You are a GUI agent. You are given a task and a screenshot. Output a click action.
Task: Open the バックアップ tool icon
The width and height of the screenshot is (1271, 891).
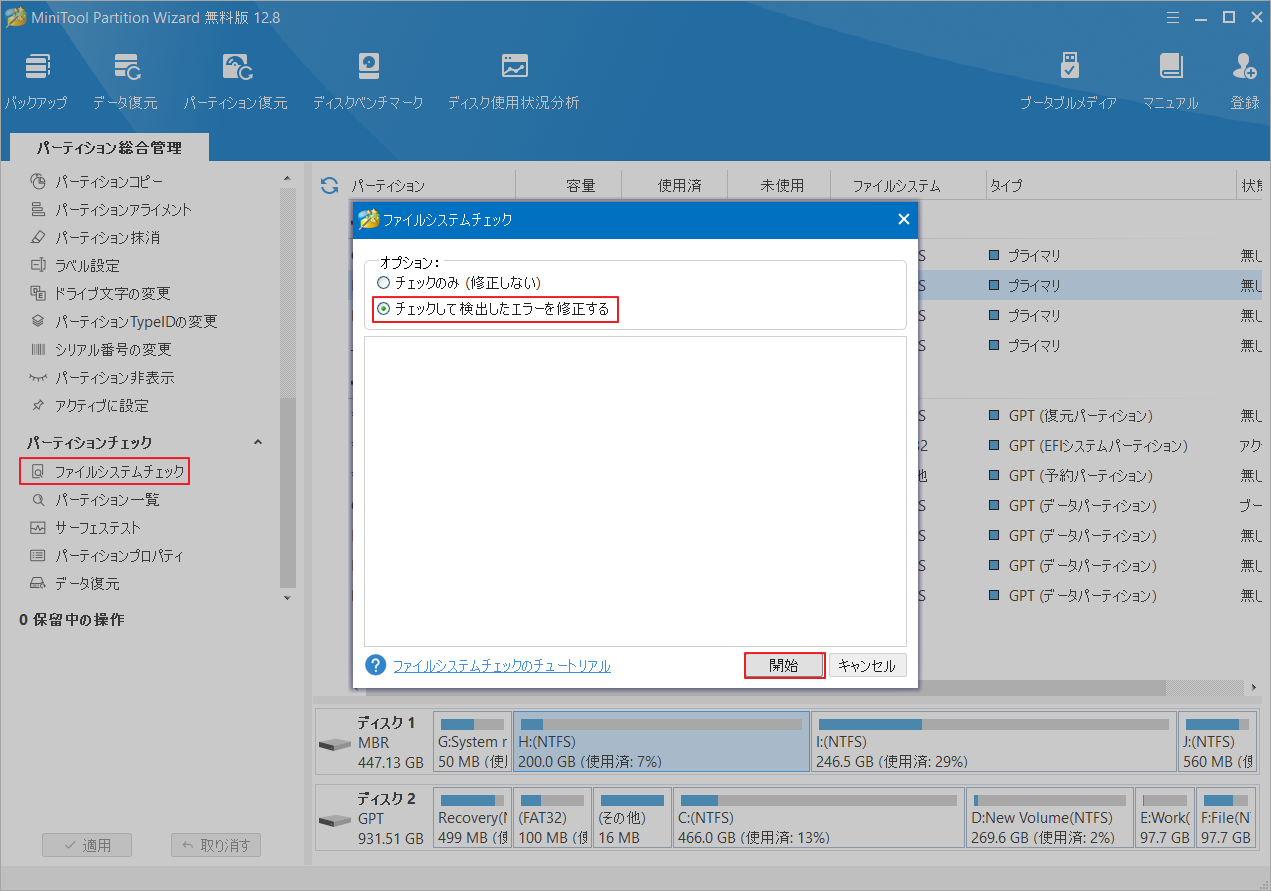point(37,82)
